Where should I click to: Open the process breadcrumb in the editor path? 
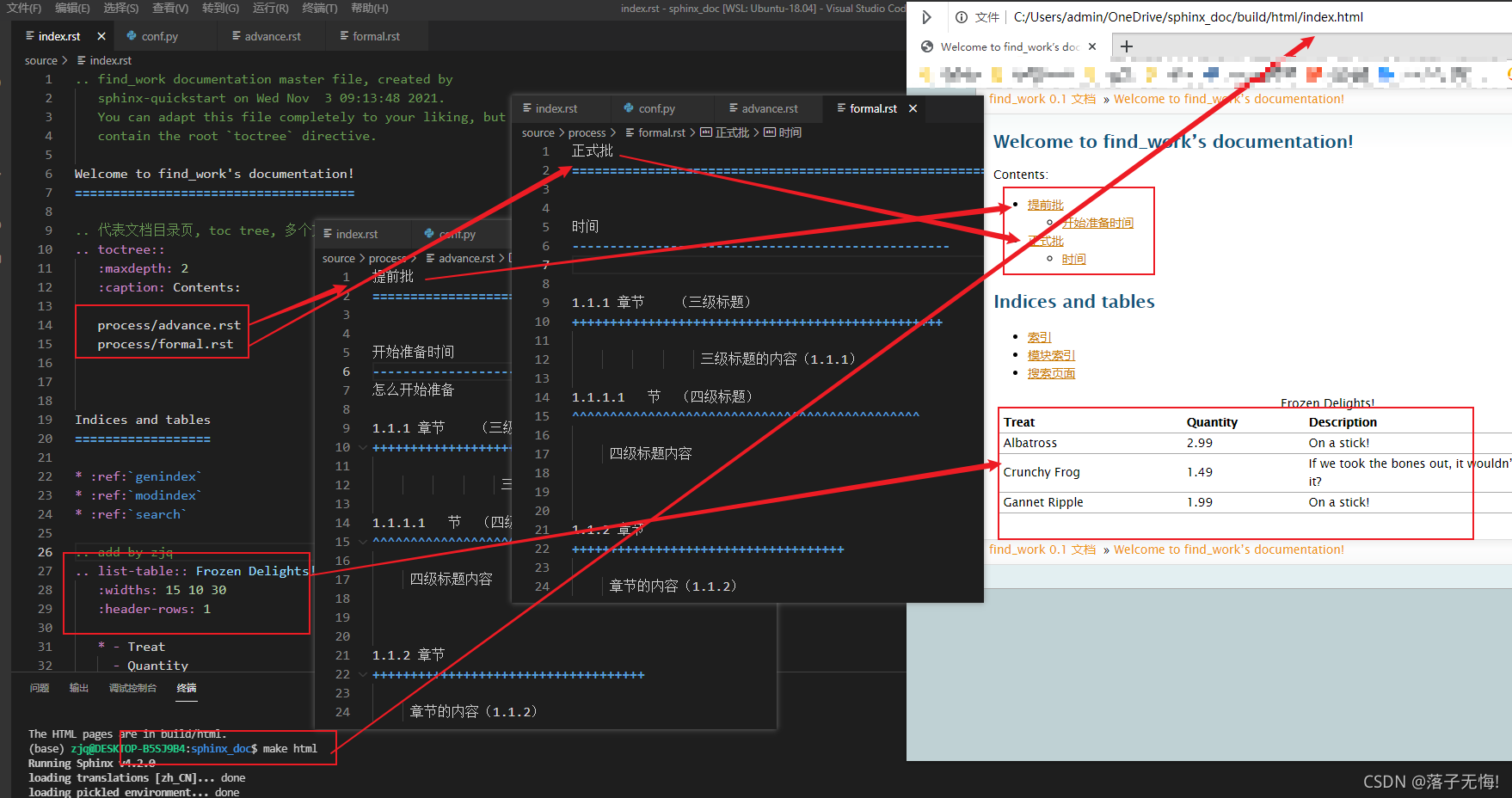[588, 132]
